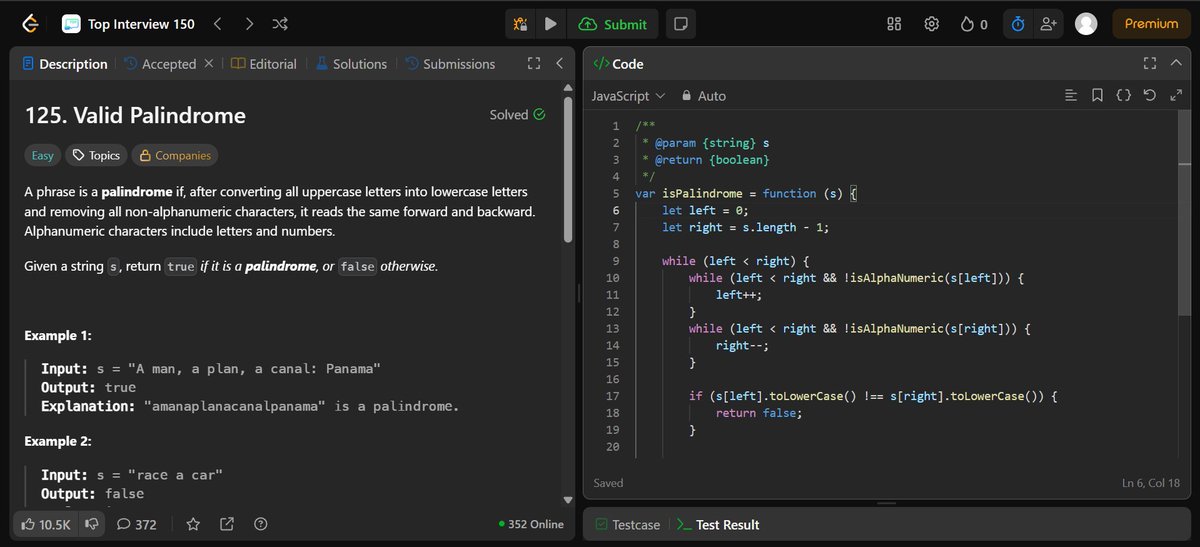Close the Accepted tab
The image size is (1200, 547).
209,64
